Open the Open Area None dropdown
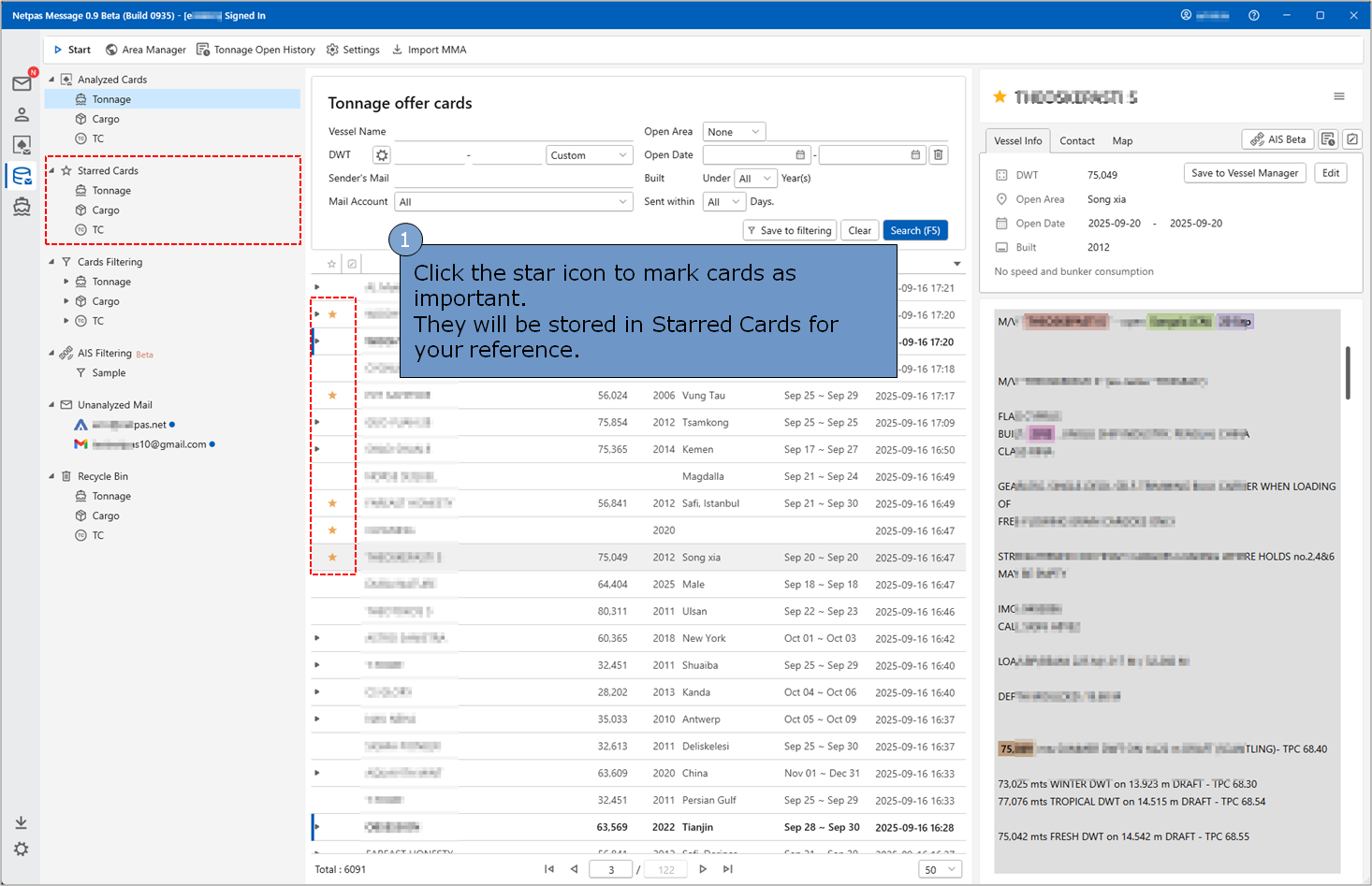The width and height of the screenshot is (1372, 886). click(x=735, y=132)
